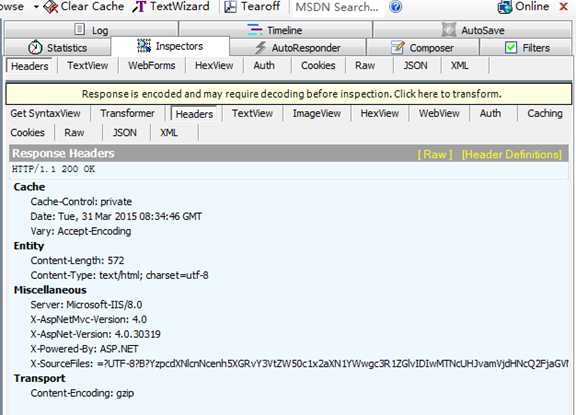Image resolution: width=576 pixels, height=415 pixels.
Task: Open response TextView tab
Action: pos(252,113)
